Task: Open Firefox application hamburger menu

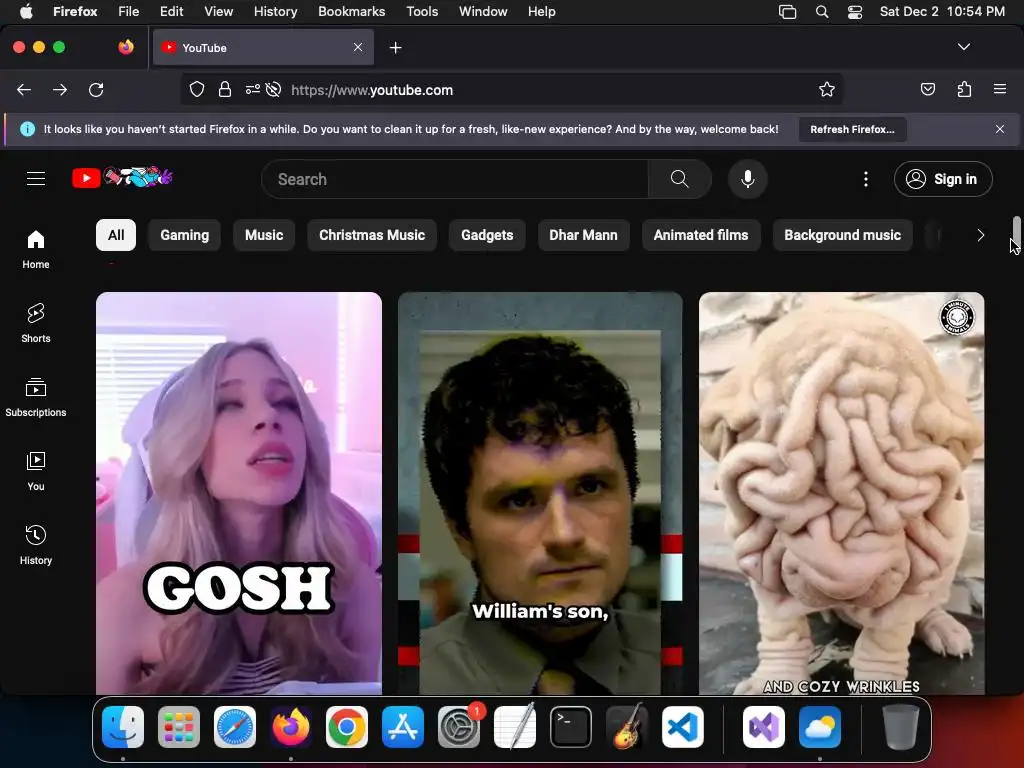Action: pyautogui.click(x=1000, y=89)
